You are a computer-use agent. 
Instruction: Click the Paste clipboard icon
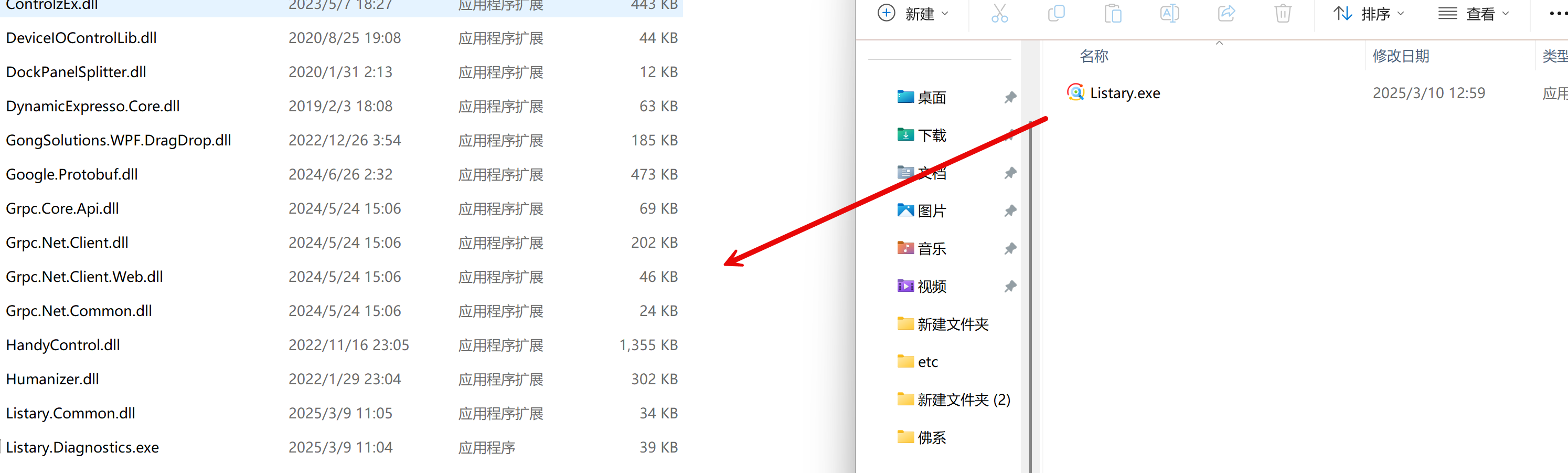coord(1113,14)
